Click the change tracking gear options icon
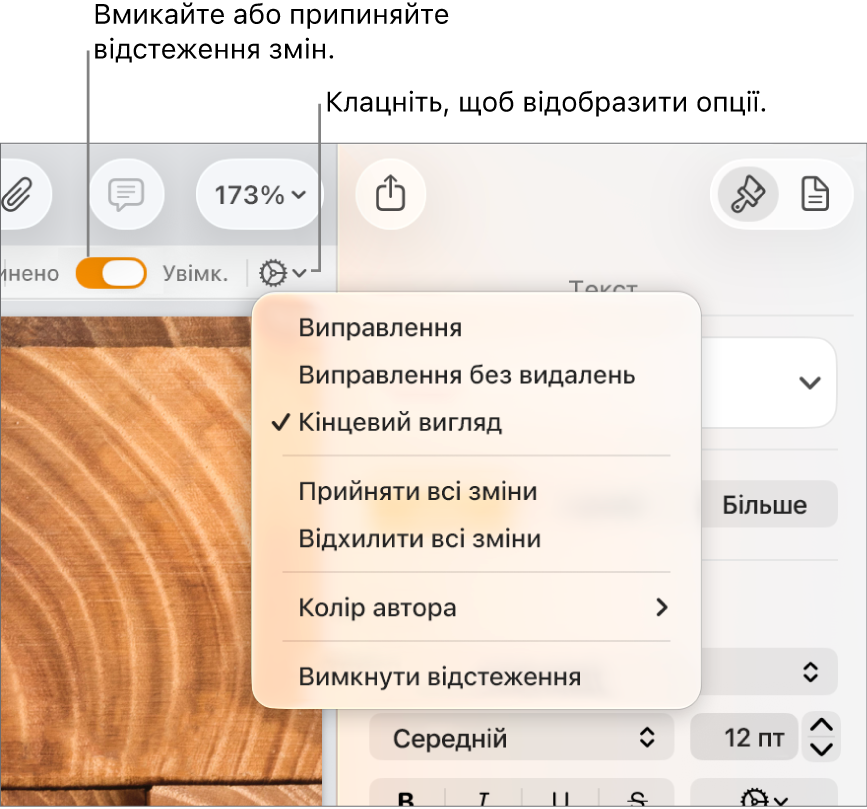The width and height of the screenshot is (867, 809). click(282, 273)
